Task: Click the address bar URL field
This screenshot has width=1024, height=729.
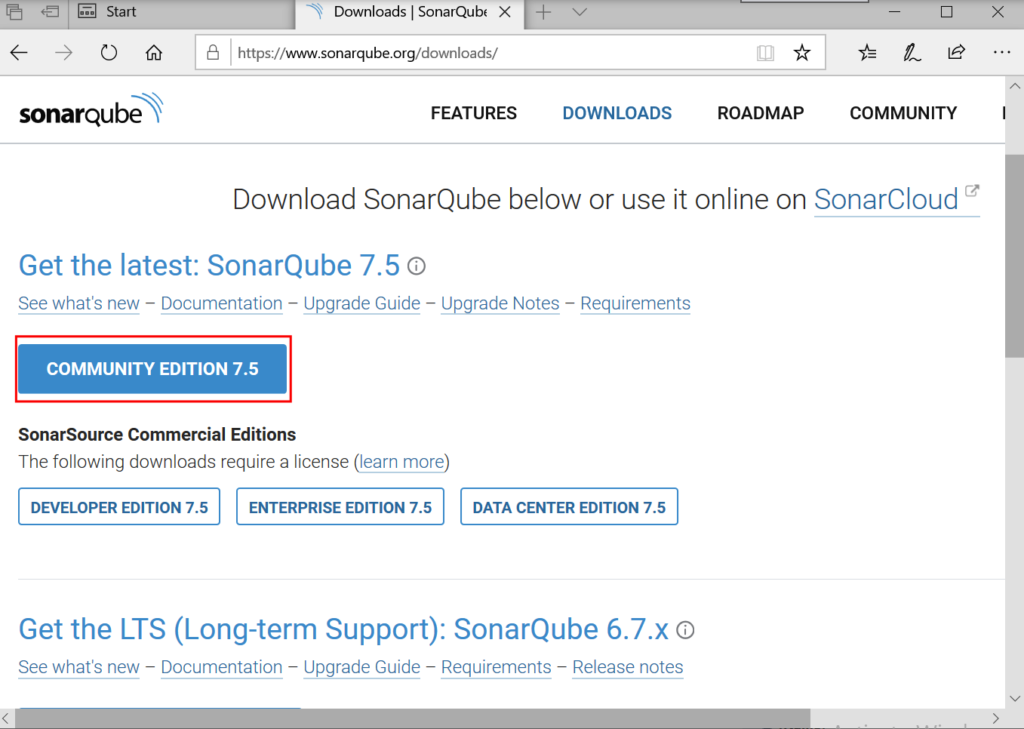Action: point(490,52)
